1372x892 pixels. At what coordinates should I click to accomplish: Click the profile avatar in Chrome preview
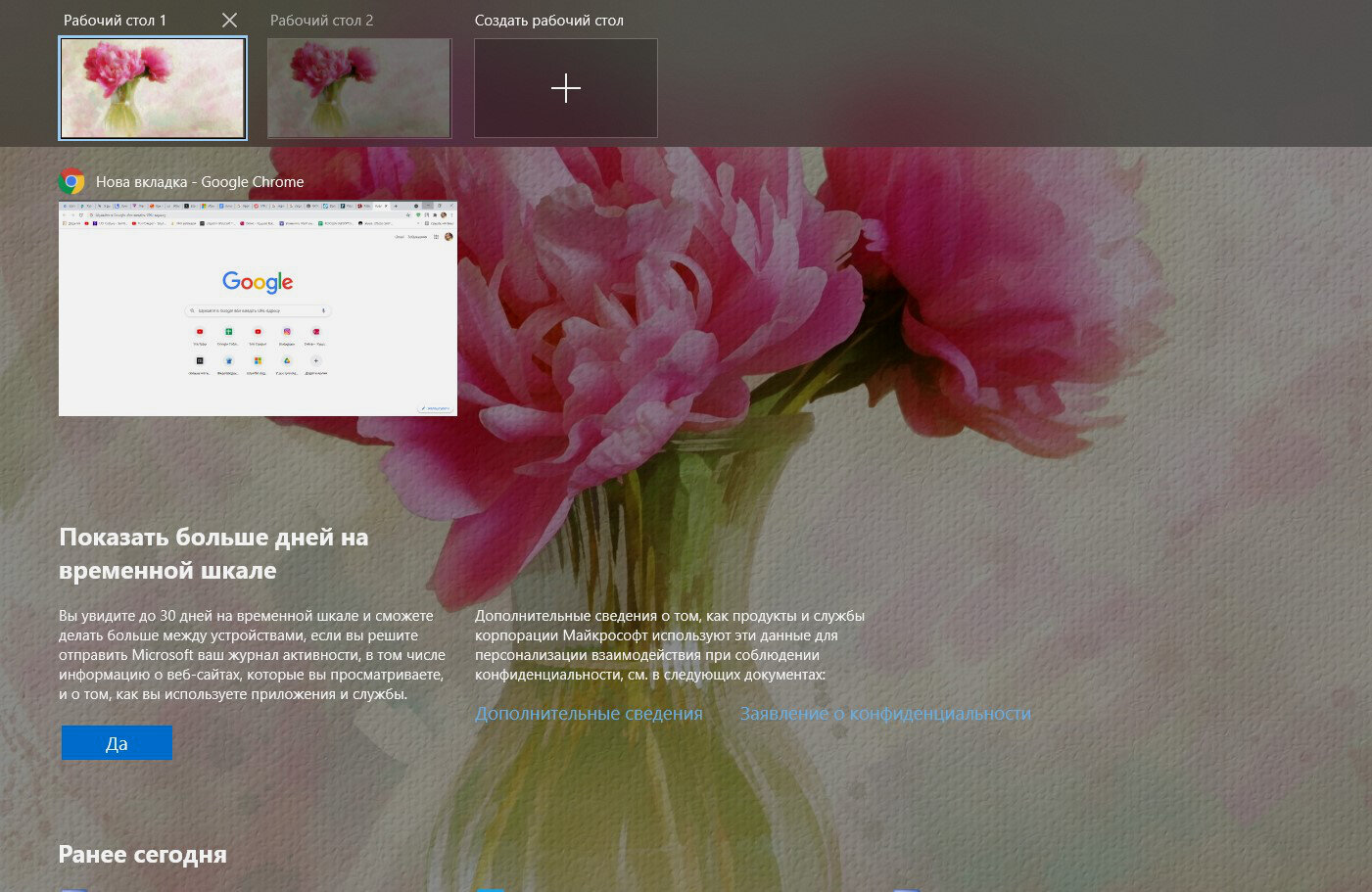point(449,237)
